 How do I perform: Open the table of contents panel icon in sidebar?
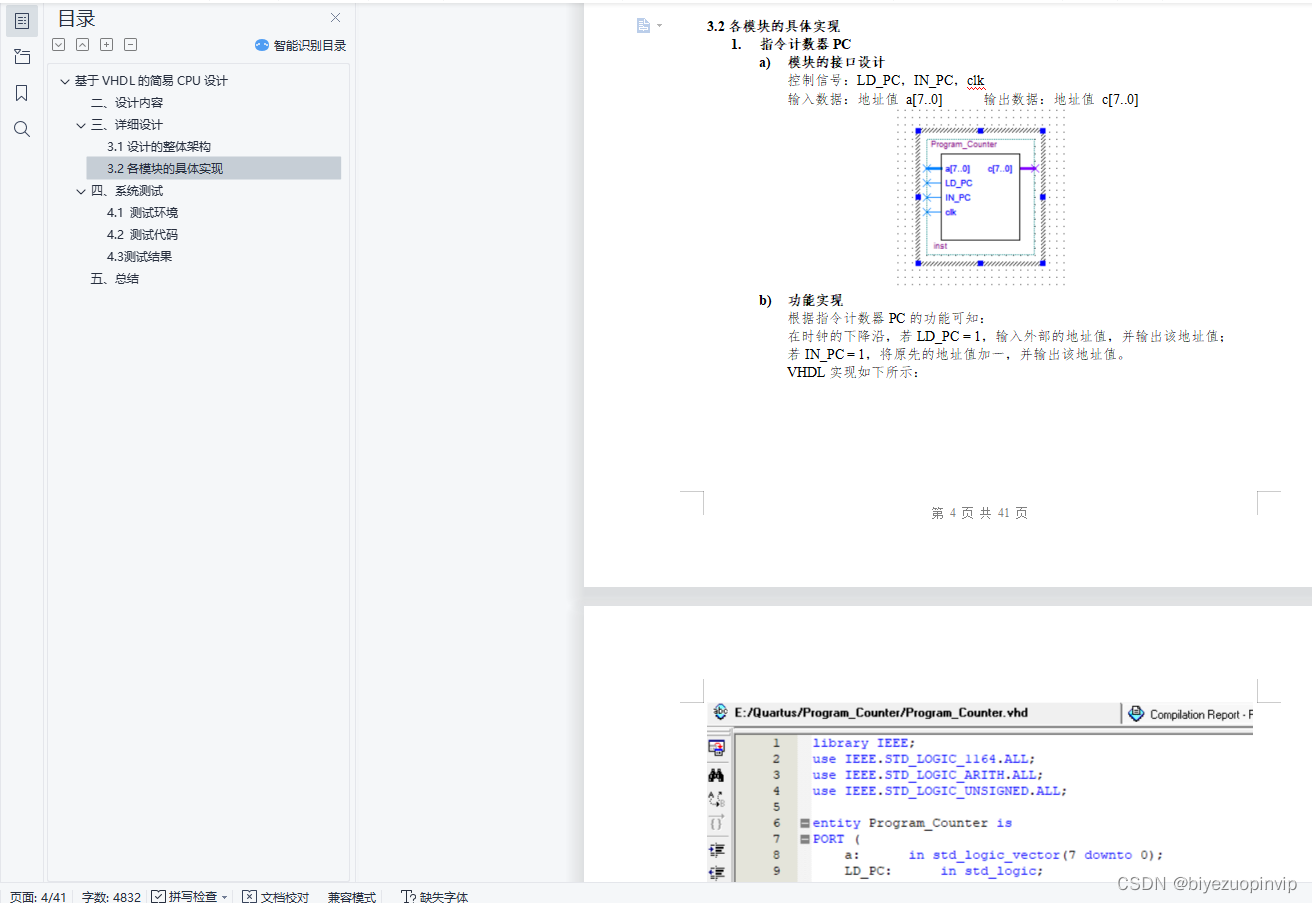coord(22,20)
